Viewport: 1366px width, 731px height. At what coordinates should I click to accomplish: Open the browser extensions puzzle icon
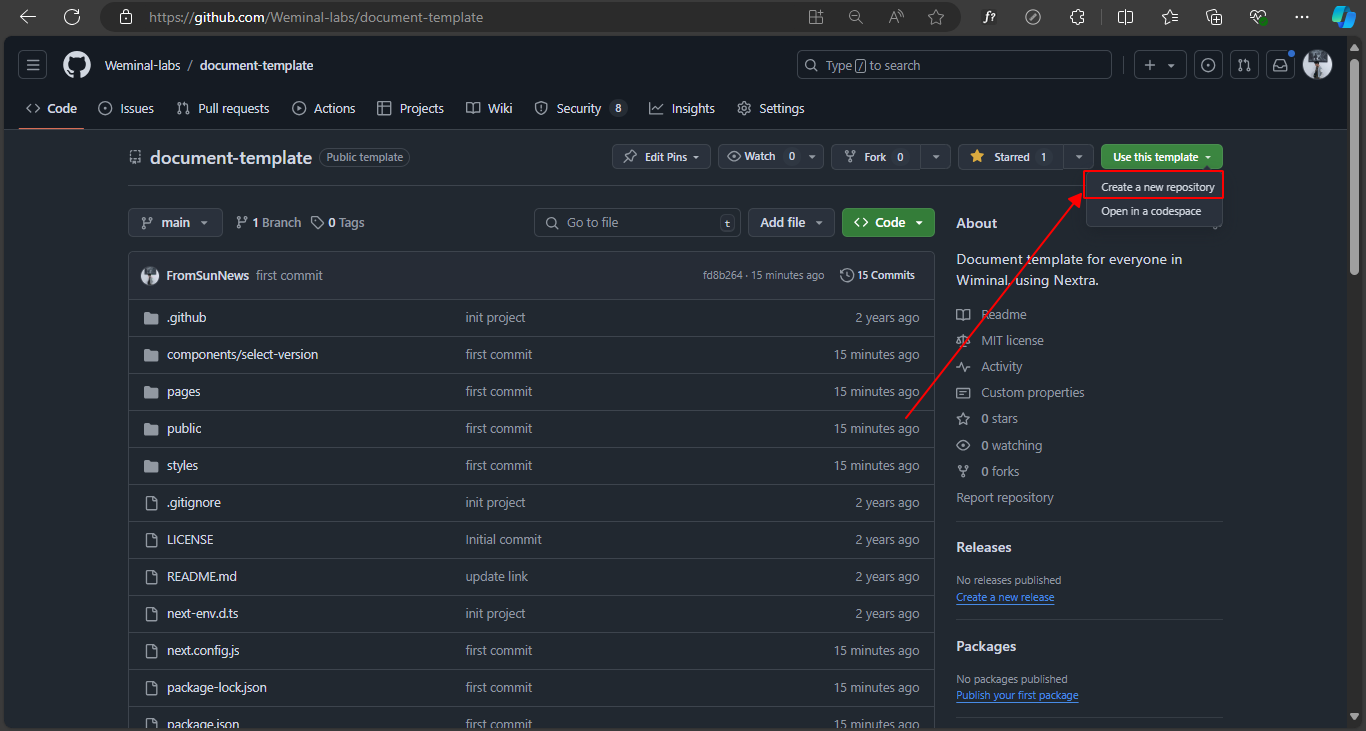coord(1077,17)
